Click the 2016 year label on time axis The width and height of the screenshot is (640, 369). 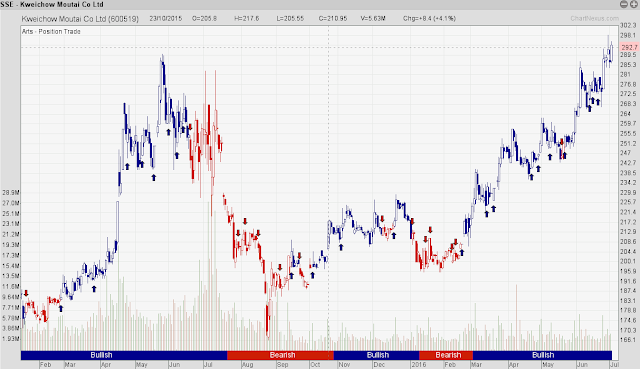[x=419, y=365]
